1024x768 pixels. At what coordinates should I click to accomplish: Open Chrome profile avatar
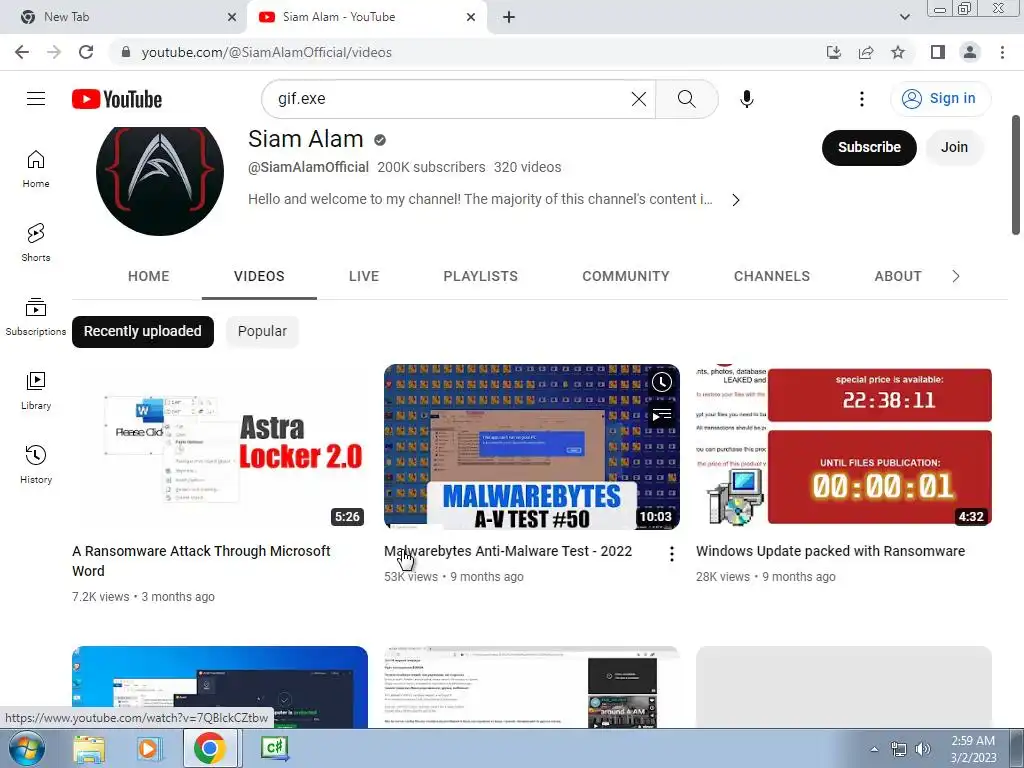tap(970, 52)
